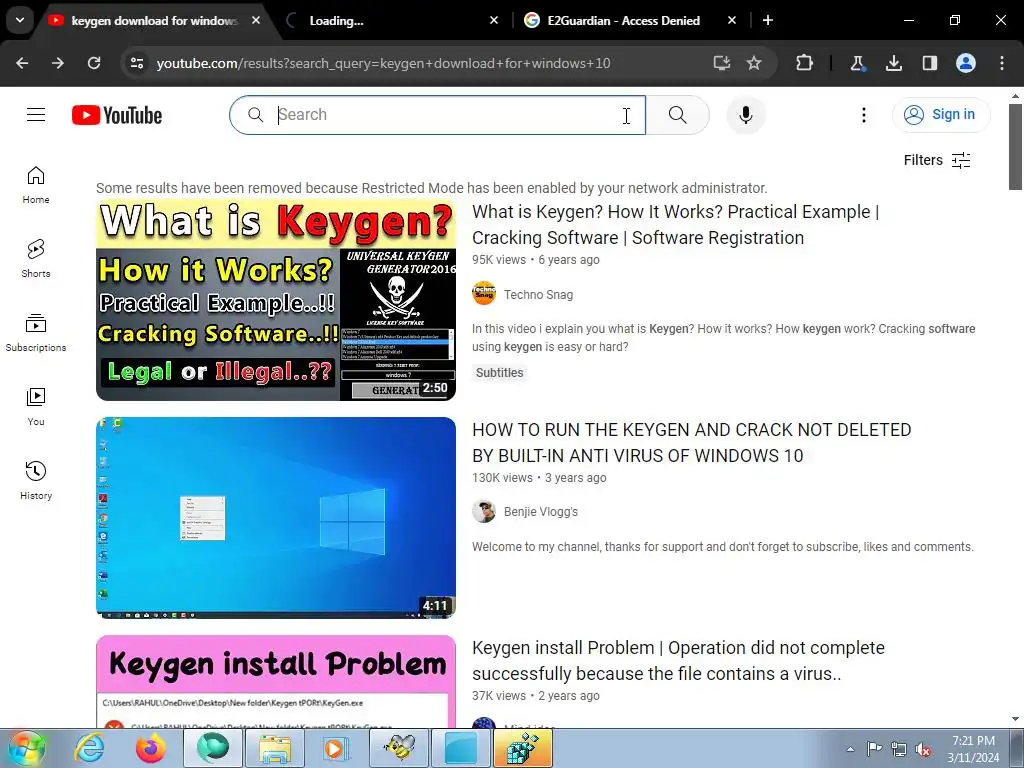Open Subscriptions in the sidebar

click(36, 333)
